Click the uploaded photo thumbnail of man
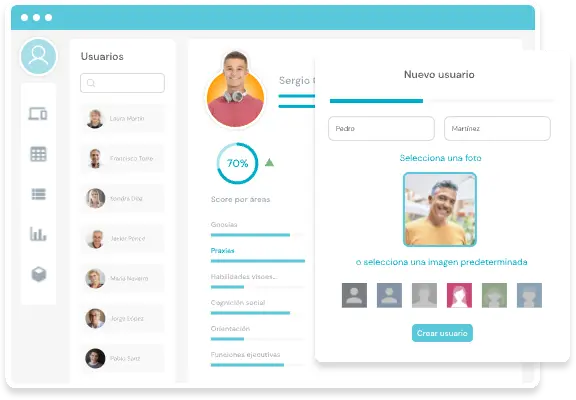This screenshot has height=400, width=576. pyautogui.click(x=440, y=209)
